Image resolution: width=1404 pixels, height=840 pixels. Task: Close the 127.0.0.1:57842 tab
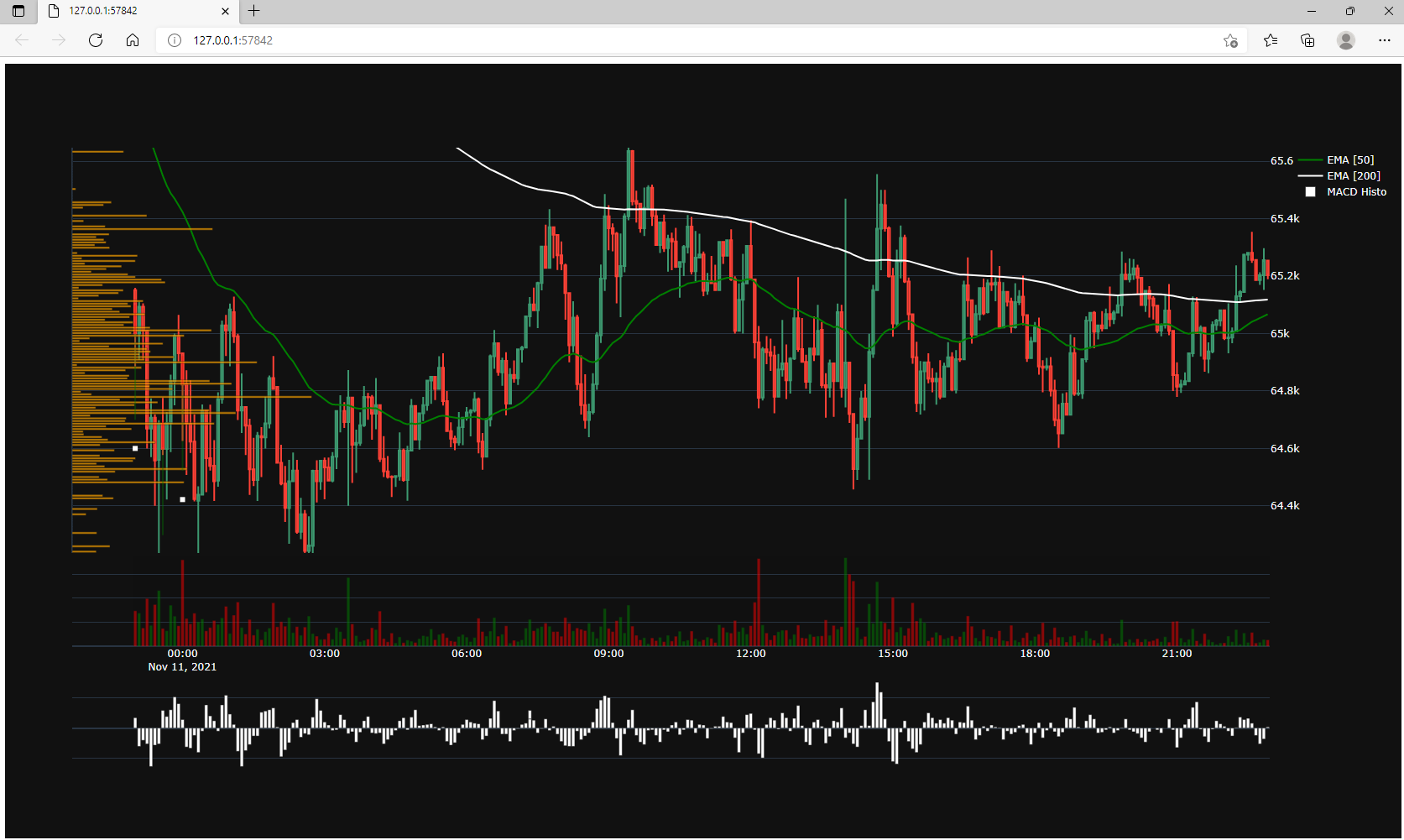(225, 11)
